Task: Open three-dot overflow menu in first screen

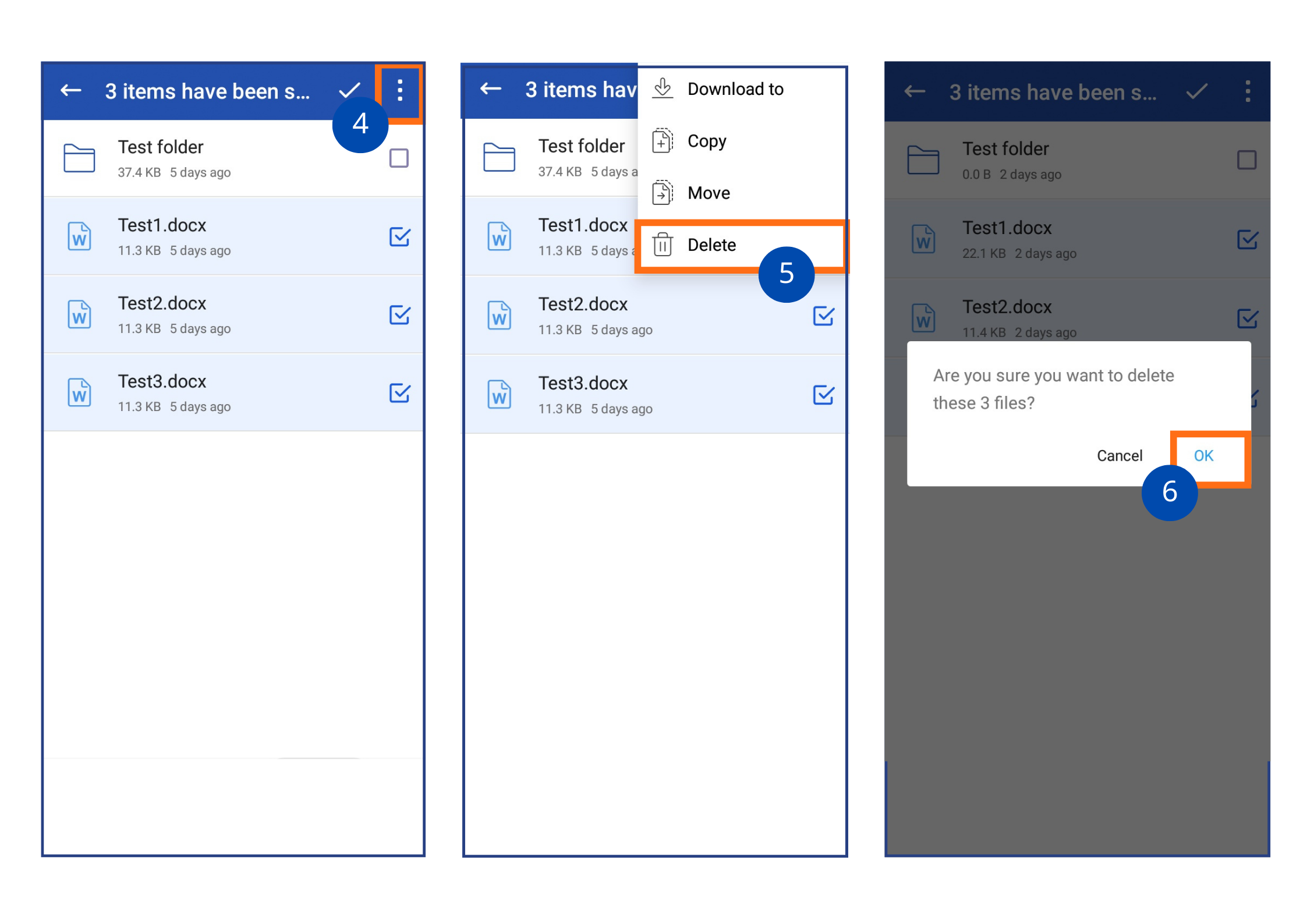Action: (399, 90)
